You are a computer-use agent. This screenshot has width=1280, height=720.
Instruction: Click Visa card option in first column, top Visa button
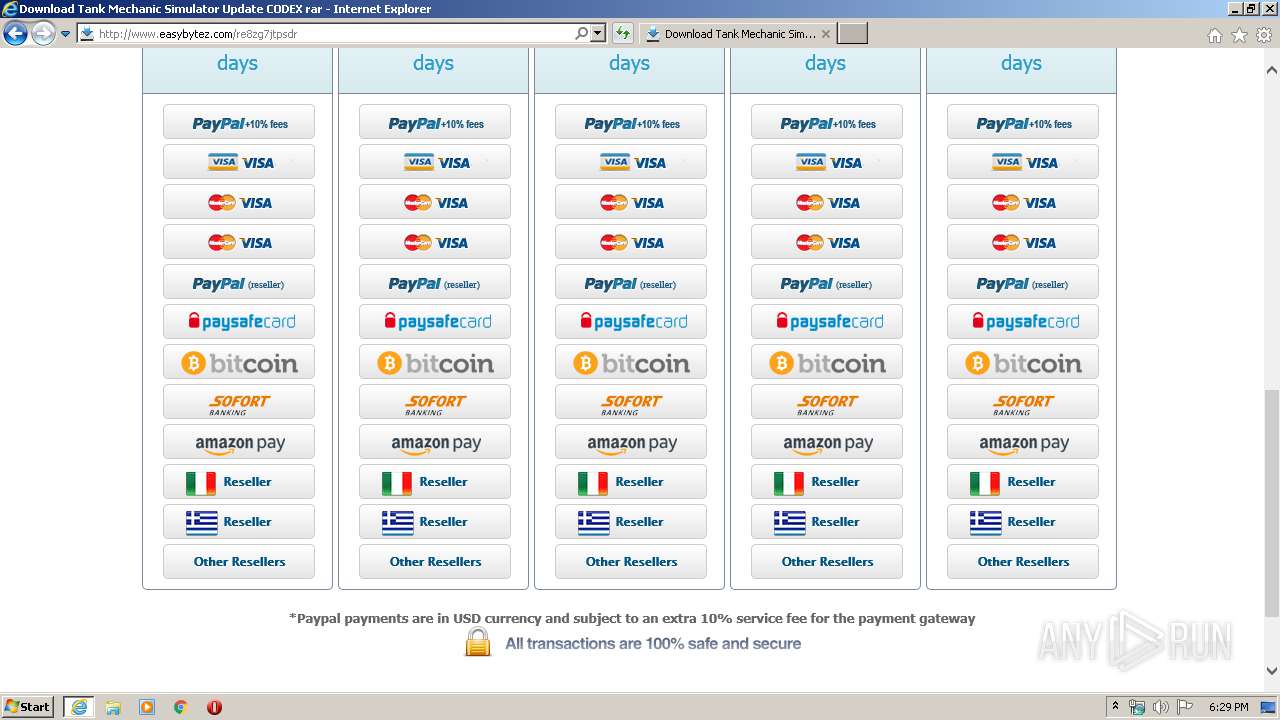tap(239, 162)
